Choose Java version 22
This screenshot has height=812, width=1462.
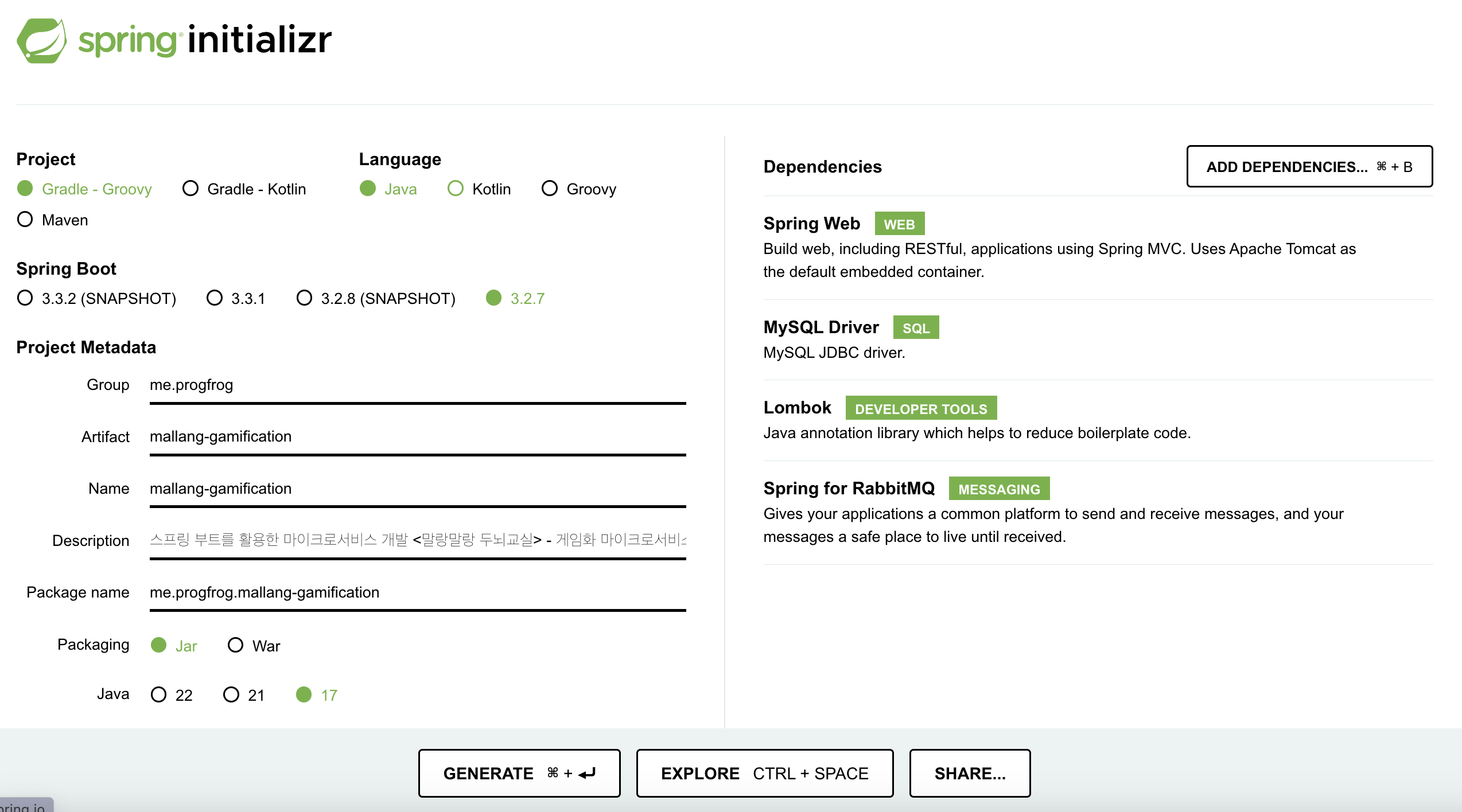click(x=159, y=695)
